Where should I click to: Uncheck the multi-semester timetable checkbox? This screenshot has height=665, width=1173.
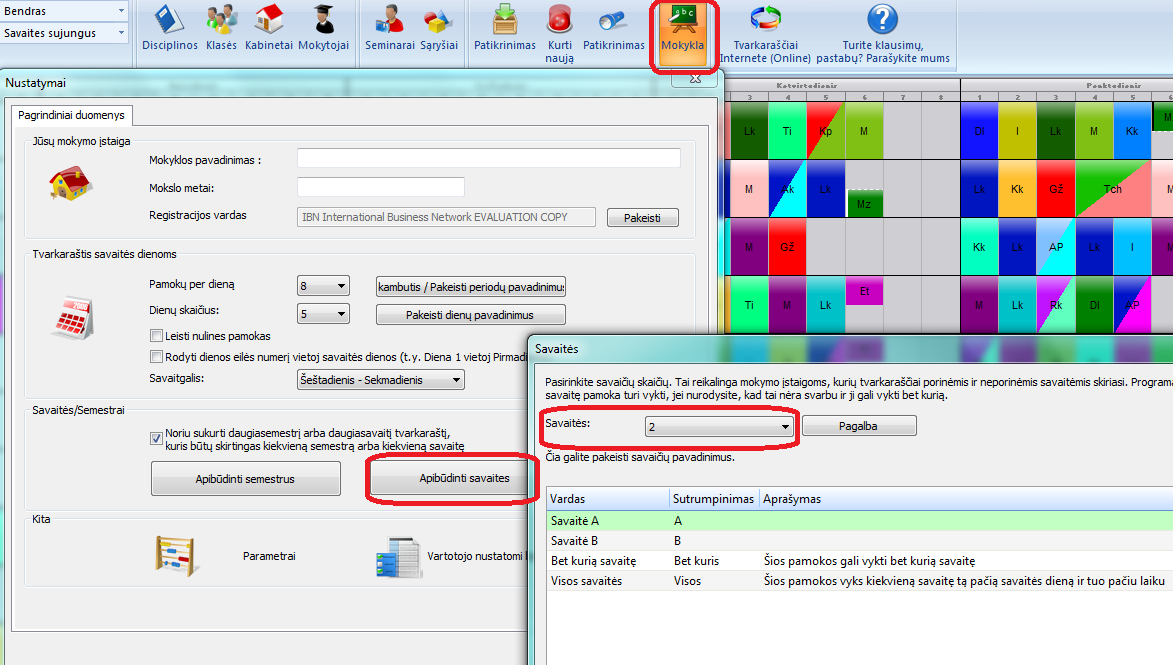156,437
